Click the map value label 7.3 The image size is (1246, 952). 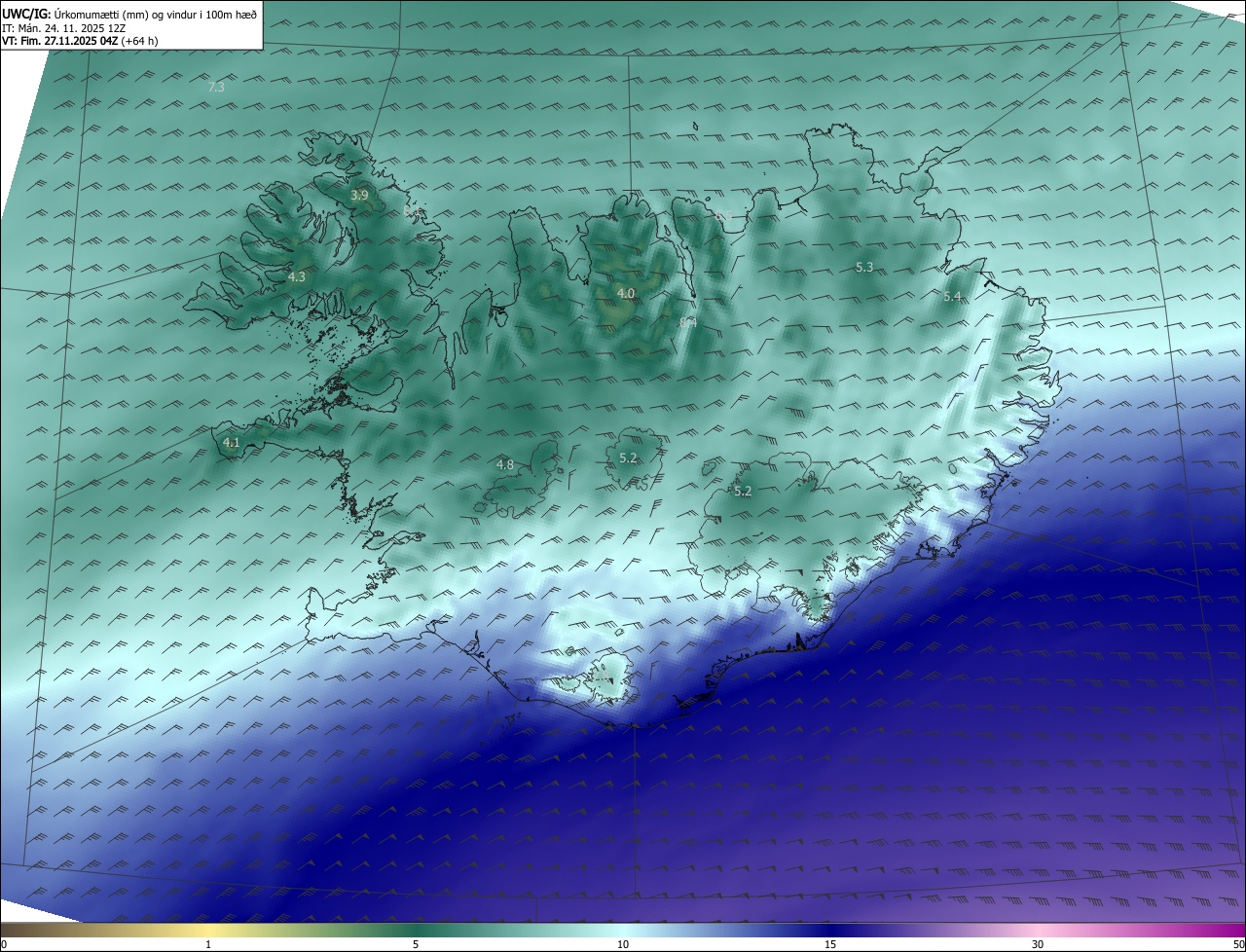pos(216,87)
